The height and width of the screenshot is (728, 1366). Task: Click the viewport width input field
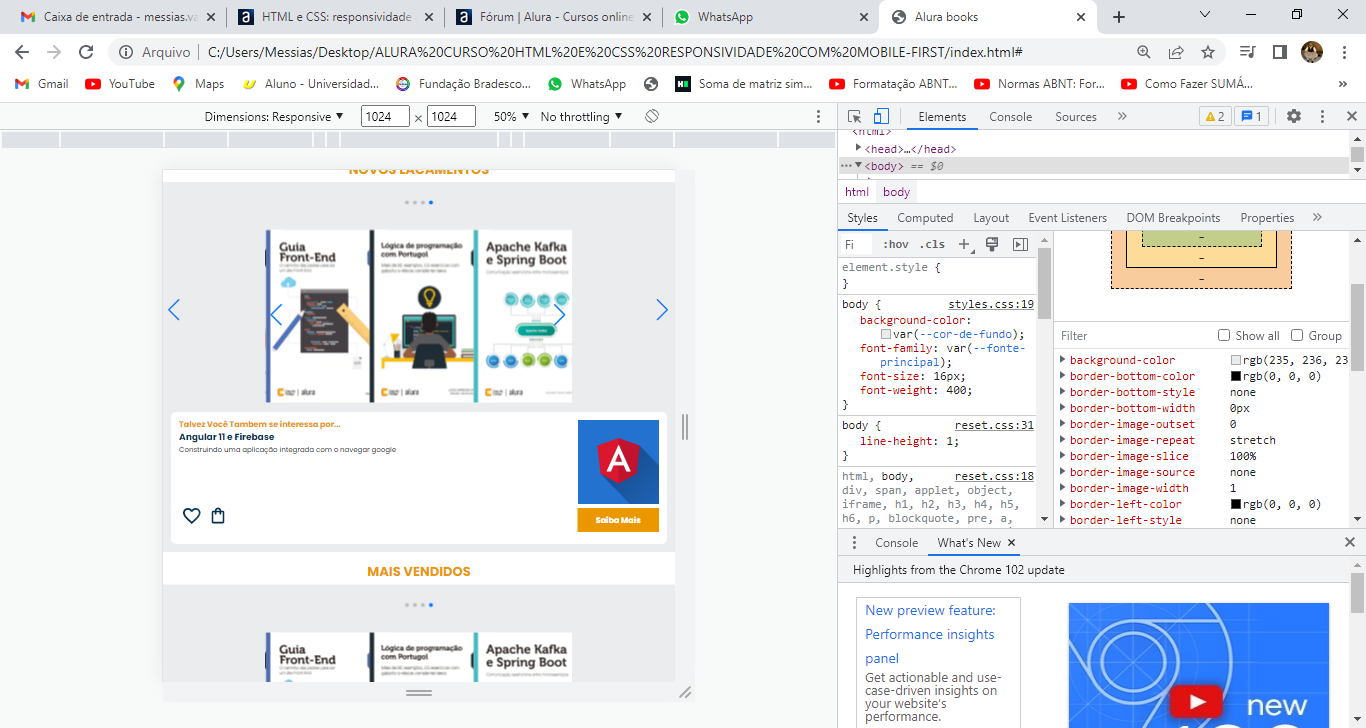click(385, 117)
